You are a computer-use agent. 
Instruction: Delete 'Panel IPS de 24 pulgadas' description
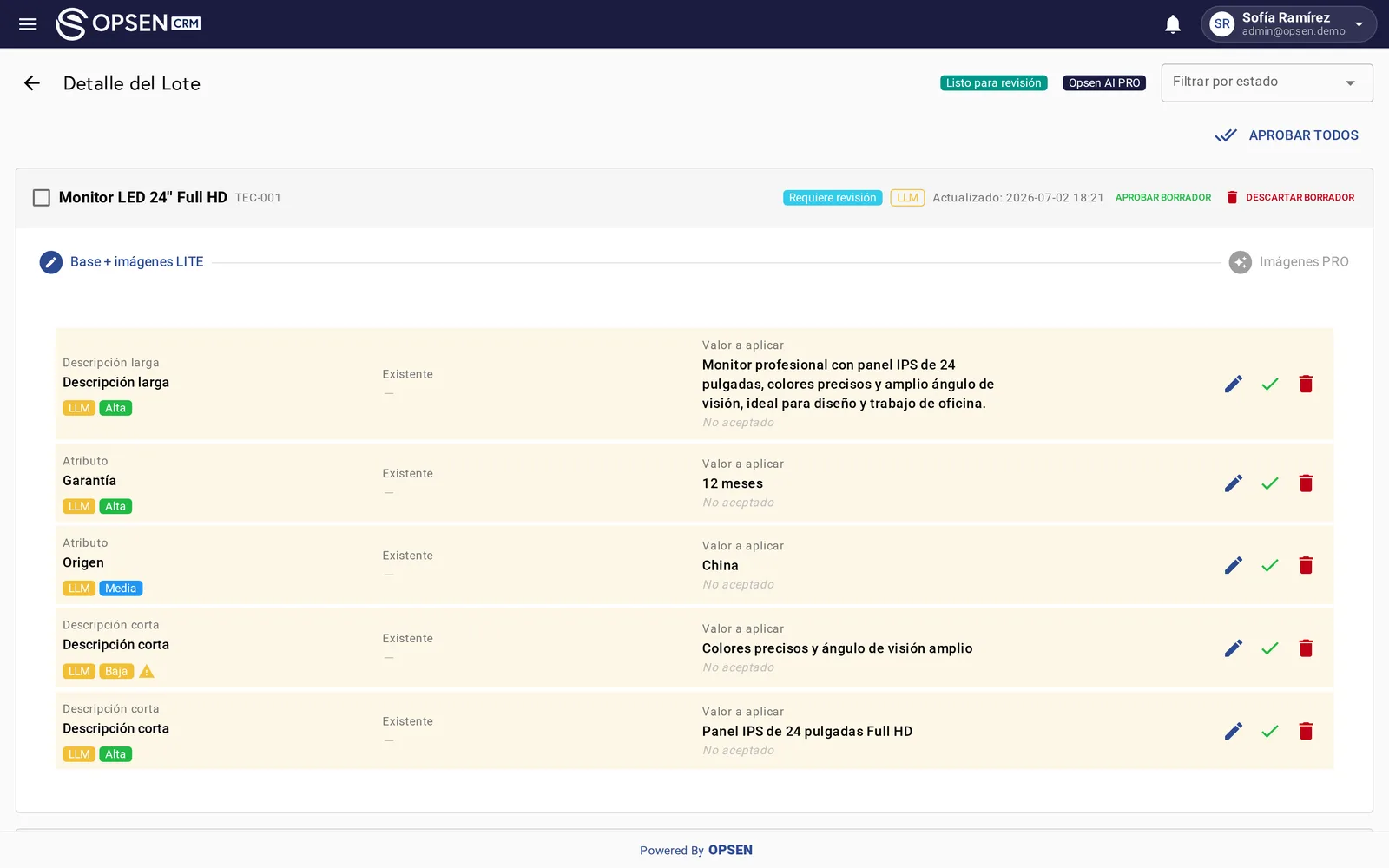tap(1306, 731)
